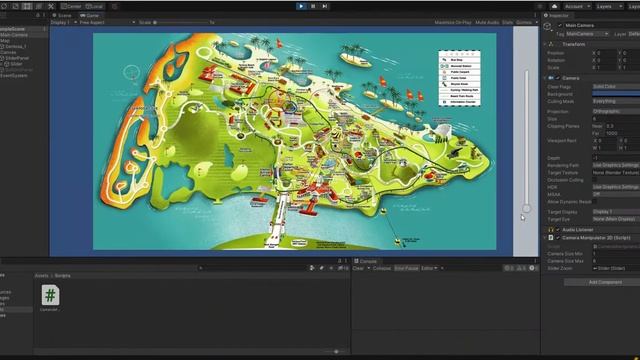Click the Audio Listener headphones icon
The image size is (640, 360).
(x=551, y=230)
